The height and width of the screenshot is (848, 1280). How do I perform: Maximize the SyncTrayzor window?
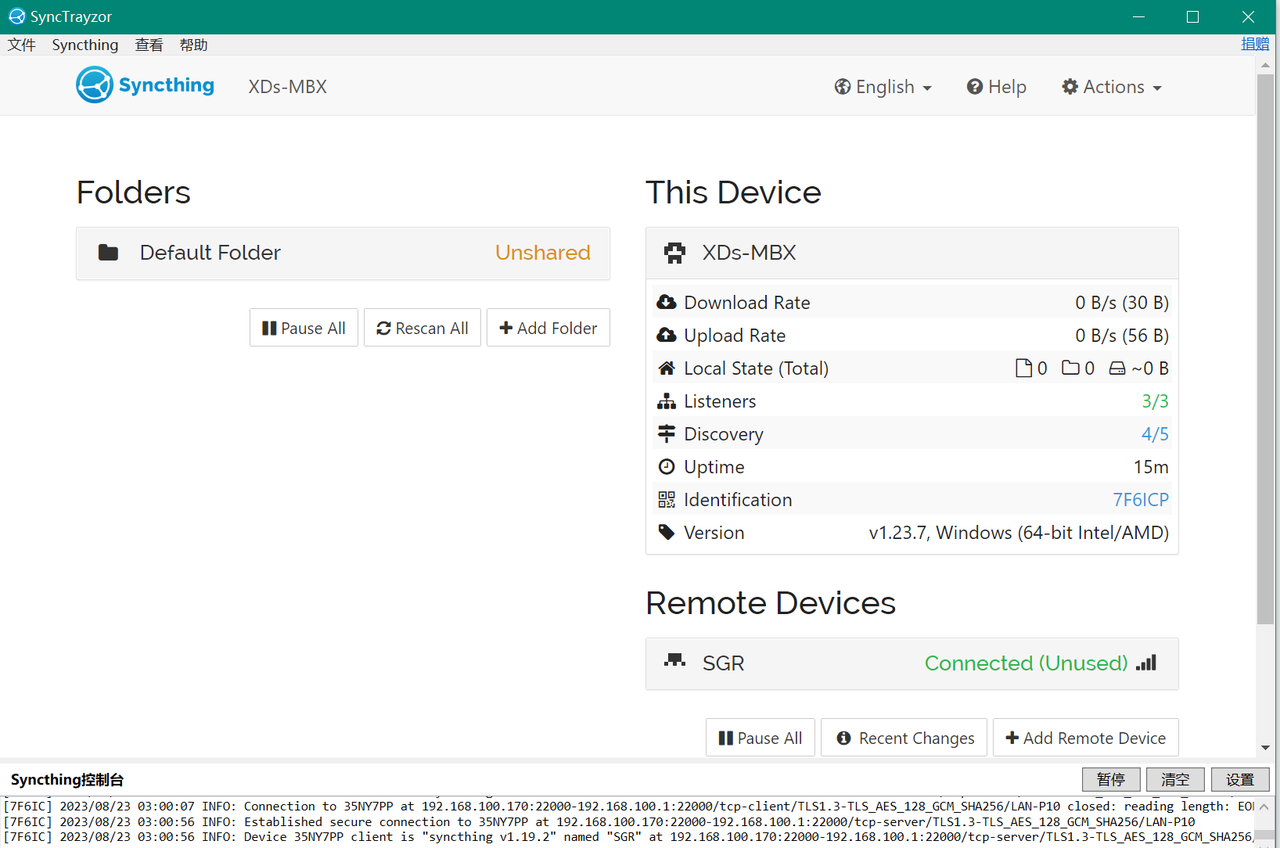[1192, 17]
